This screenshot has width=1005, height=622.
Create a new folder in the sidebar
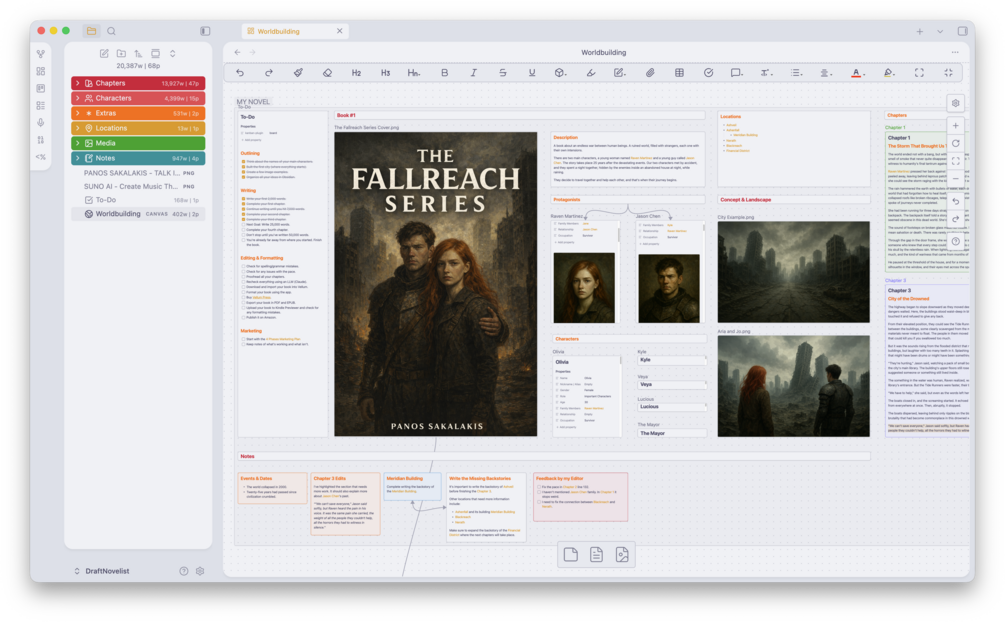(121, 53)
